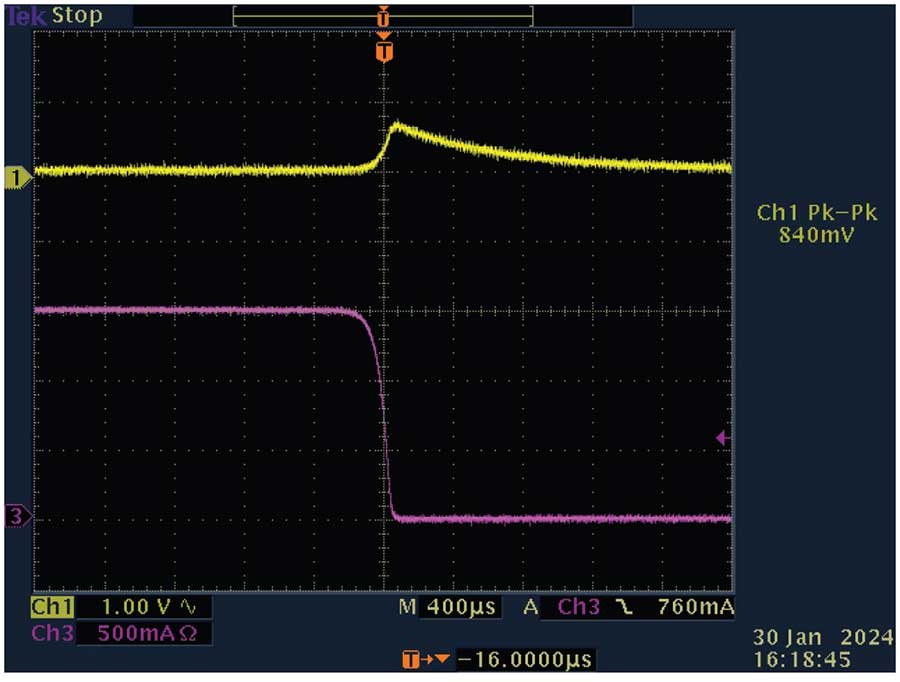Click the purple trigger level arrow at right edge
The height and width of the screenshot is (682, 900).
click(723, 438)
